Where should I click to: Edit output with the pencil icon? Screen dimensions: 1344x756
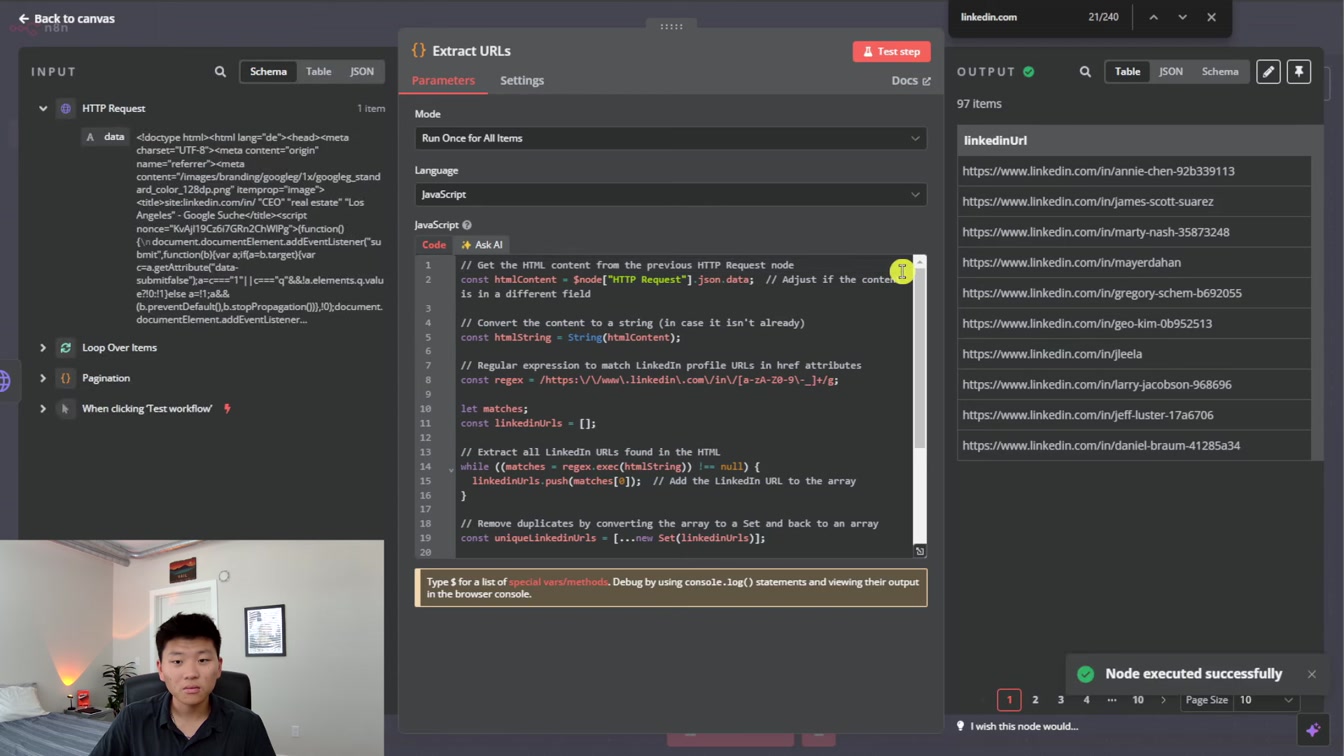pyautogui.click(x=1268, y=72)
